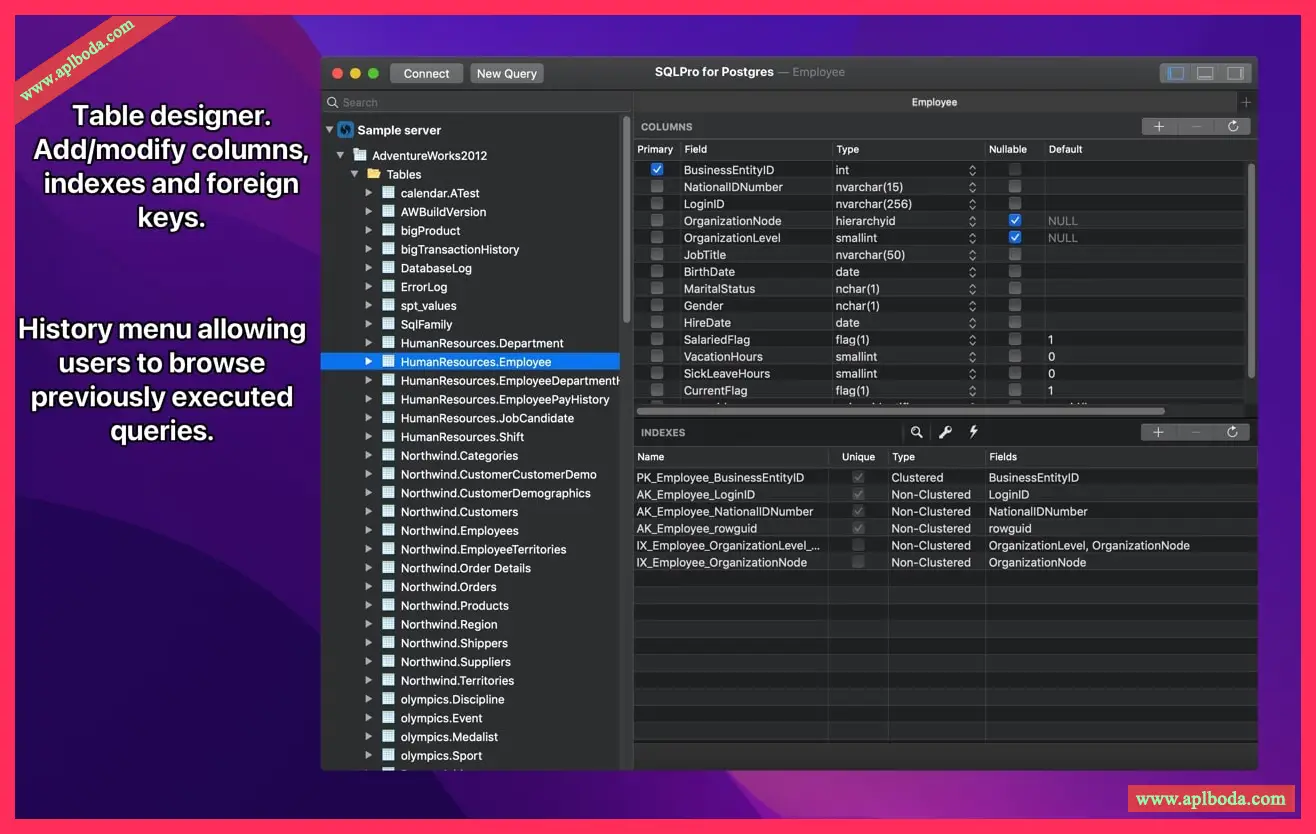Switch to the Employee tab

click(934, 103)
